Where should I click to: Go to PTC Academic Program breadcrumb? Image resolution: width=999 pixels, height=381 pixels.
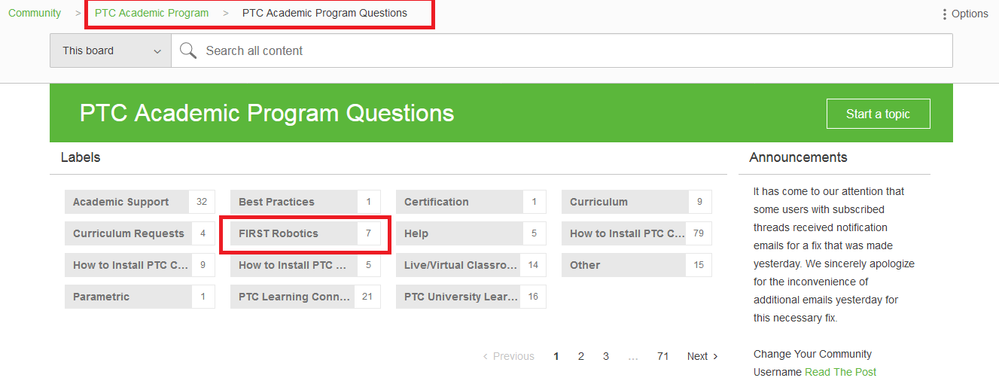pos(152,13)
